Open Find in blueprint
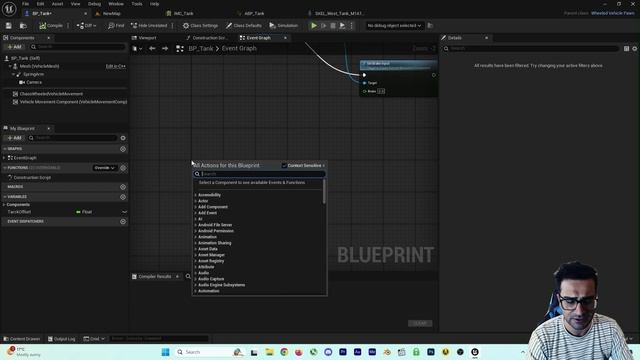Screen dimensions: 640x360 pyautogui.click(x=116, y=26)
